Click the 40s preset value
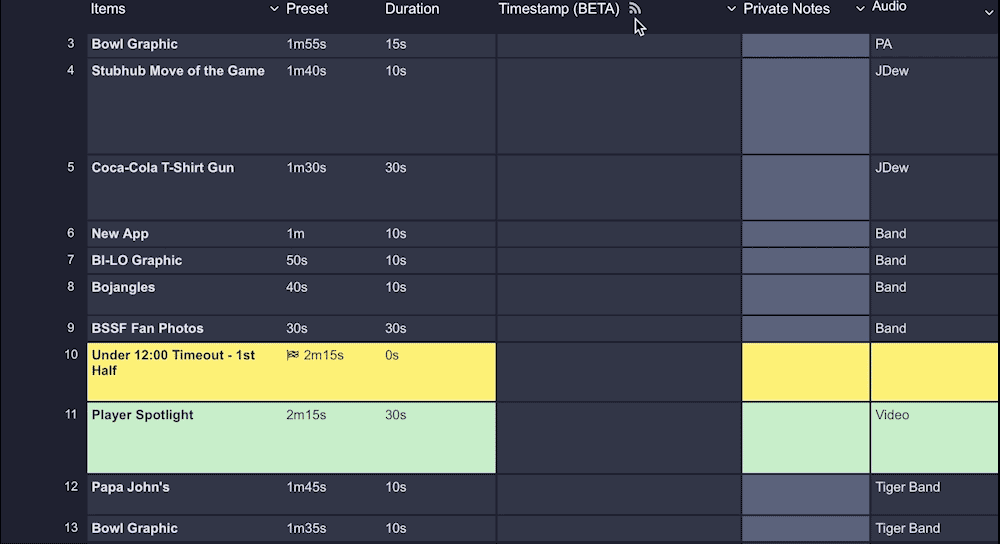Screen dimensions: 1000x544 click(297, 287)
